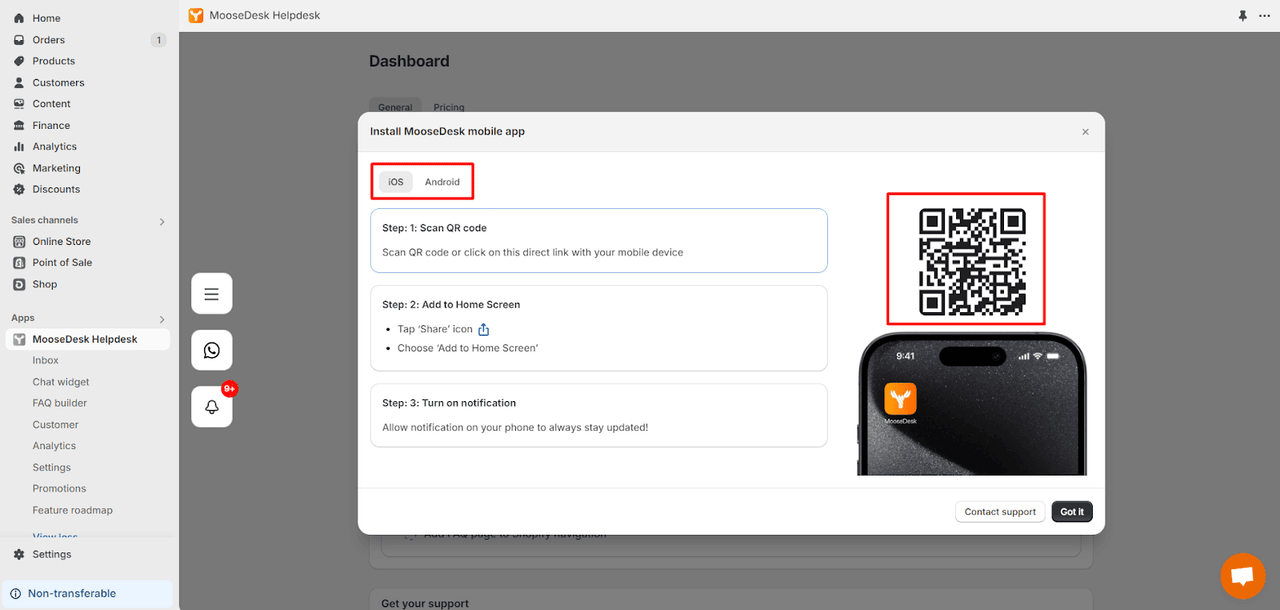The width and height of the screenshot is (1280, 610).
Task: Click the Online Store icon
Action: [x=19, y=241]
